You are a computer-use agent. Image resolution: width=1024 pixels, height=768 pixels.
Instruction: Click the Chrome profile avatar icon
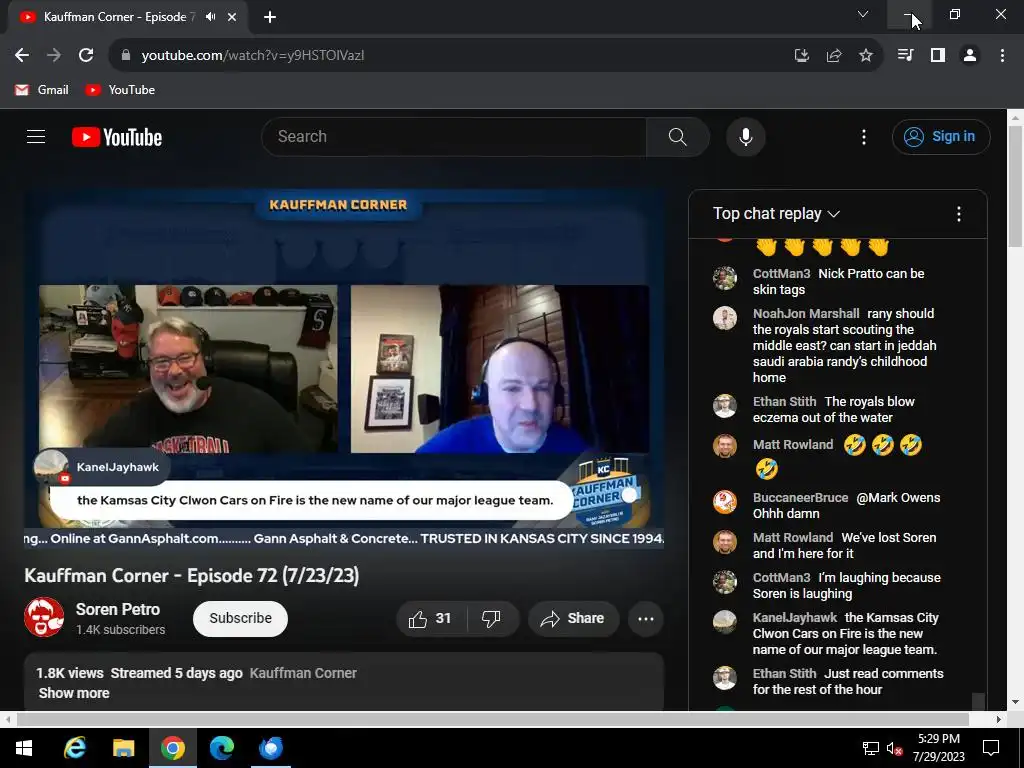970,56
